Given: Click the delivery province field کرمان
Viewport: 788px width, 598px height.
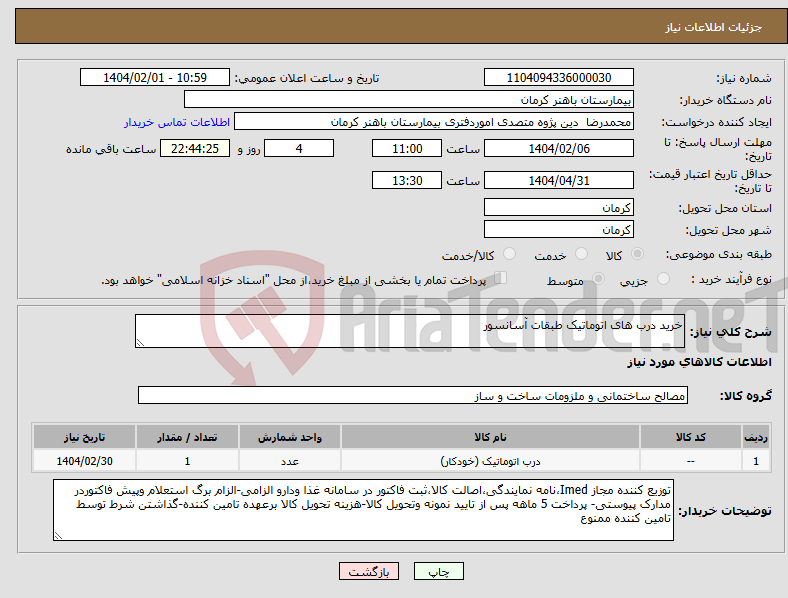Looking at the screenshot, I should tap(558, 208).
